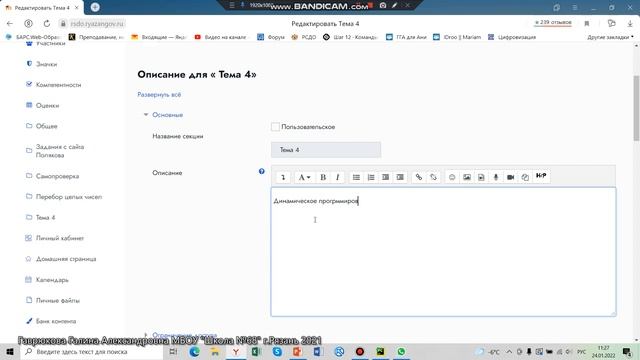Open the Форум bookmark

(271, 37)
